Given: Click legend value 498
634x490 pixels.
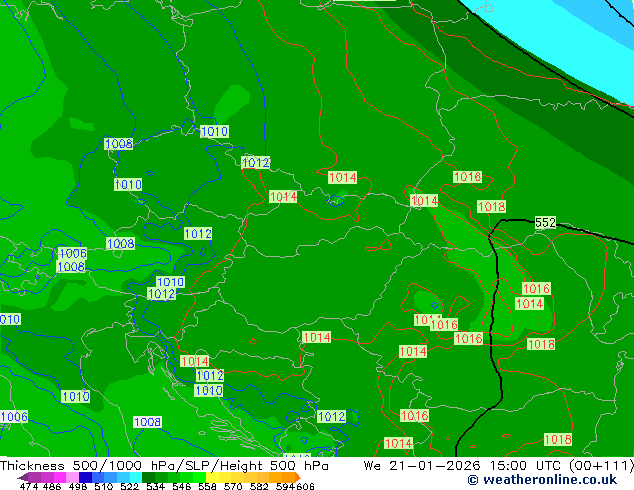Looking at the screenshot, I should 78,486.
